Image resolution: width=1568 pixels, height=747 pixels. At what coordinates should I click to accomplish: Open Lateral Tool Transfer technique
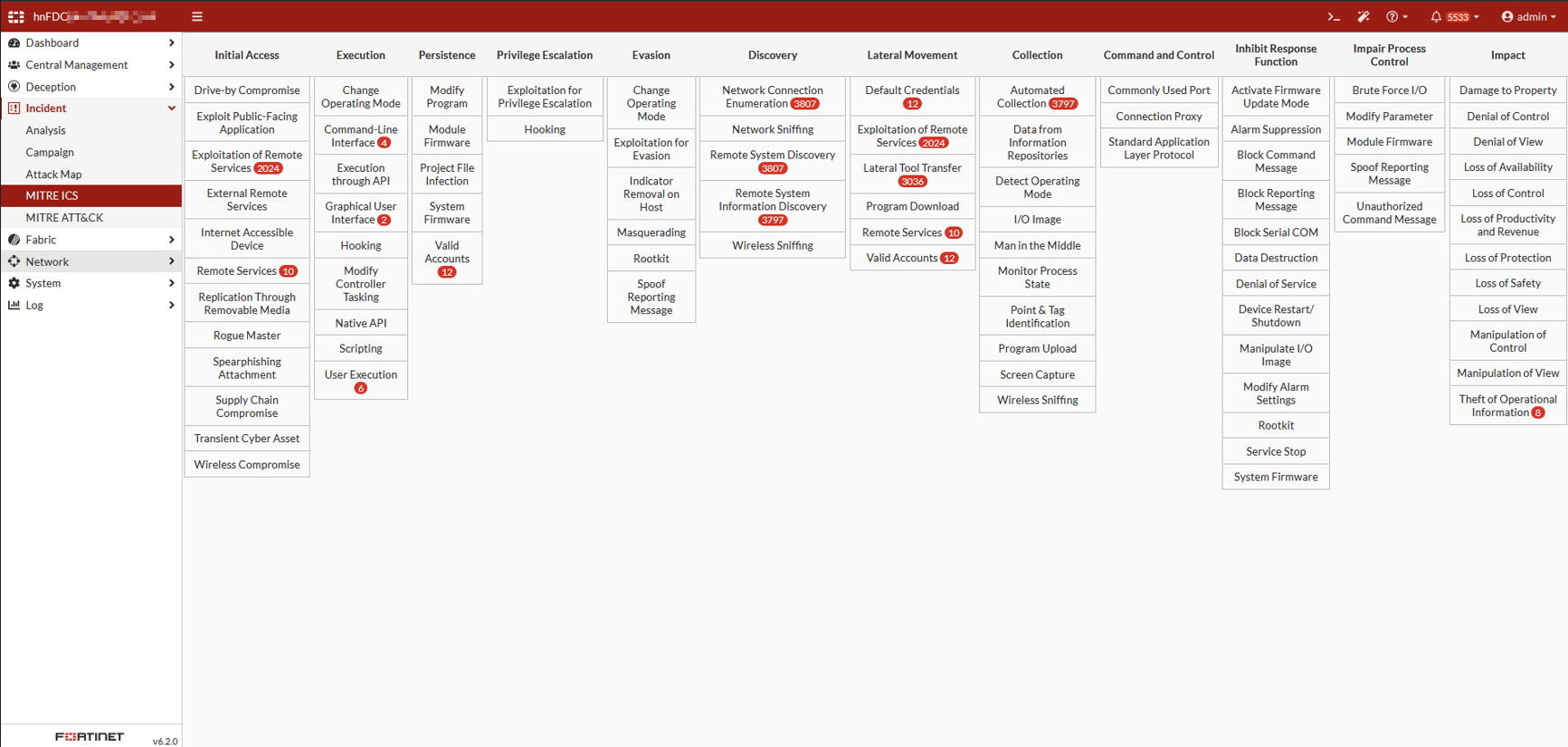coord(912,175)
